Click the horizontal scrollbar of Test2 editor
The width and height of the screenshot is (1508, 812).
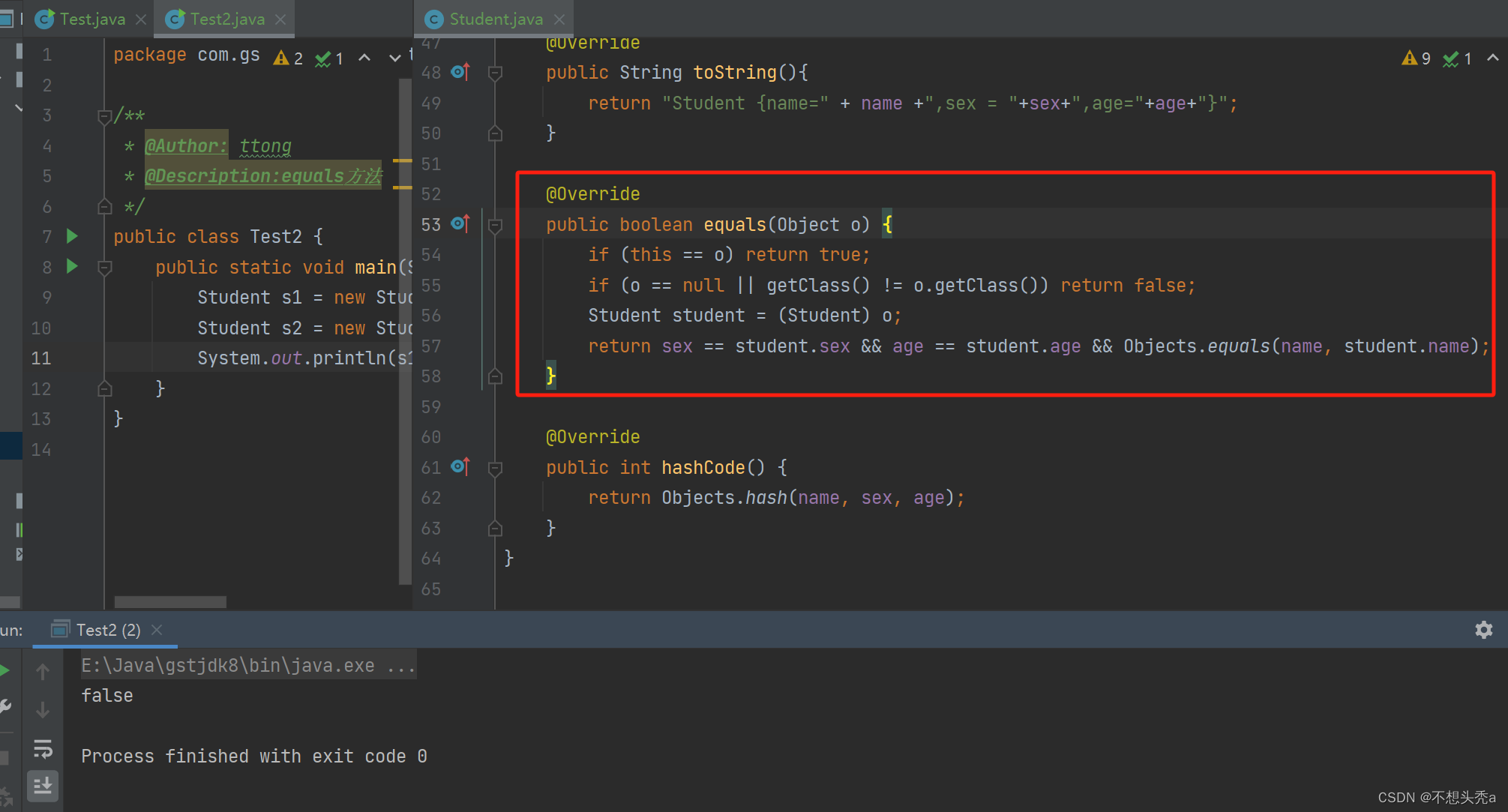click(x=170, y=602)
